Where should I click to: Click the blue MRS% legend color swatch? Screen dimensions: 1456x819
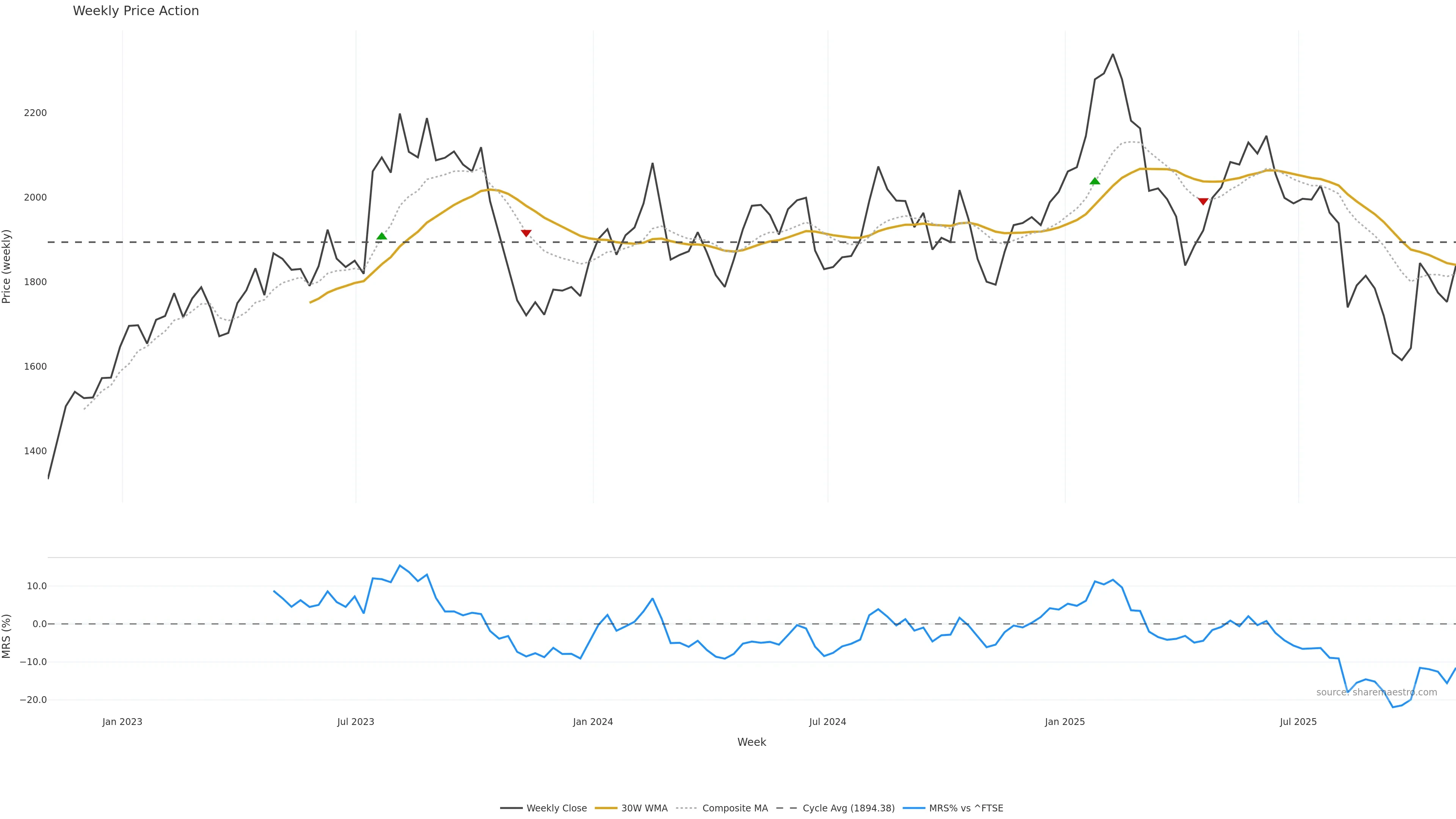pos(913,808)
